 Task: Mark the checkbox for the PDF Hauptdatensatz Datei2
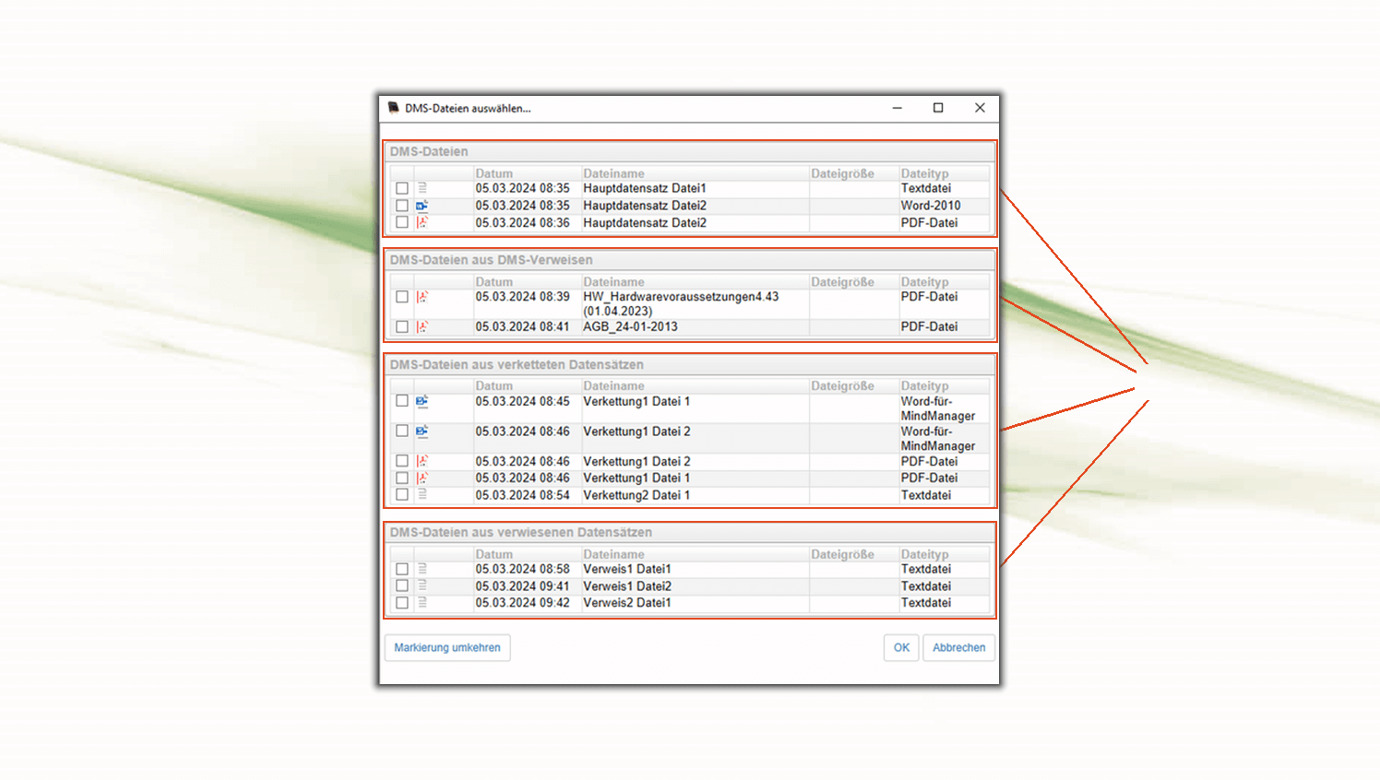(x=402, y=223)
